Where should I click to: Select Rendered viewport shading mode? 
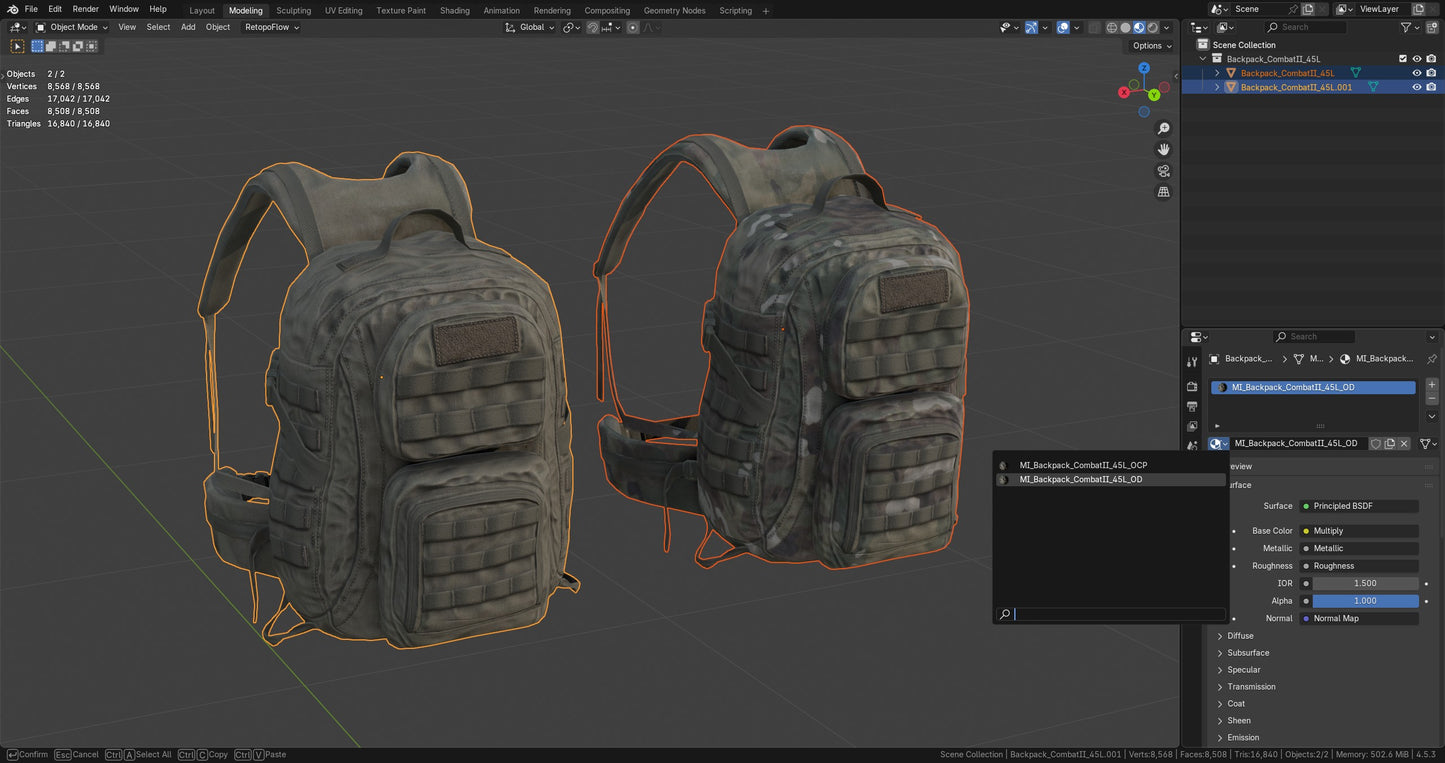pyautogui.click(x=1152, y=27)
